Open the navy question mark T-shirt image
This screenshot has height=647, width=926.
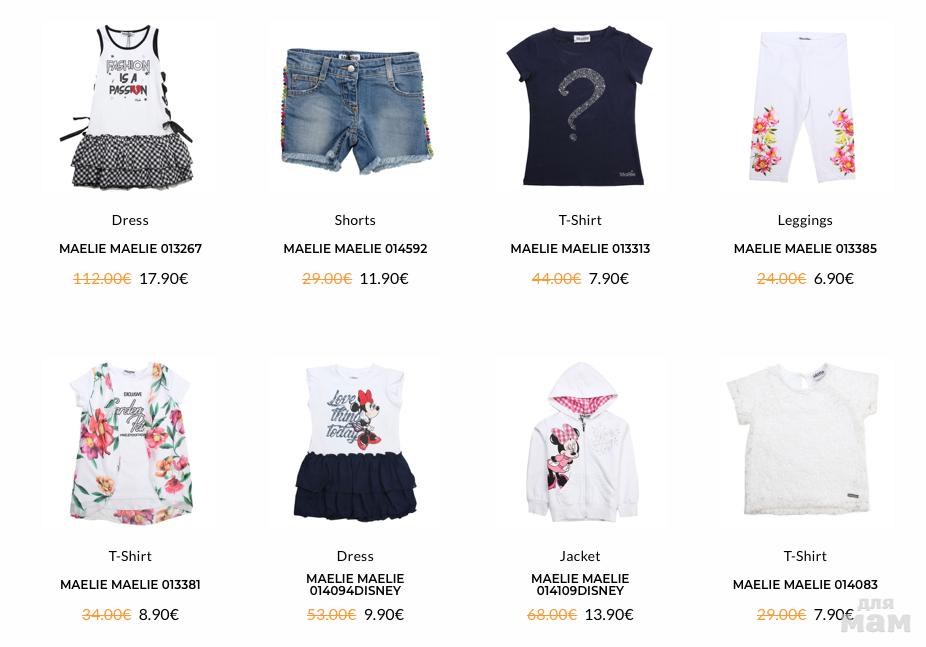580,106
